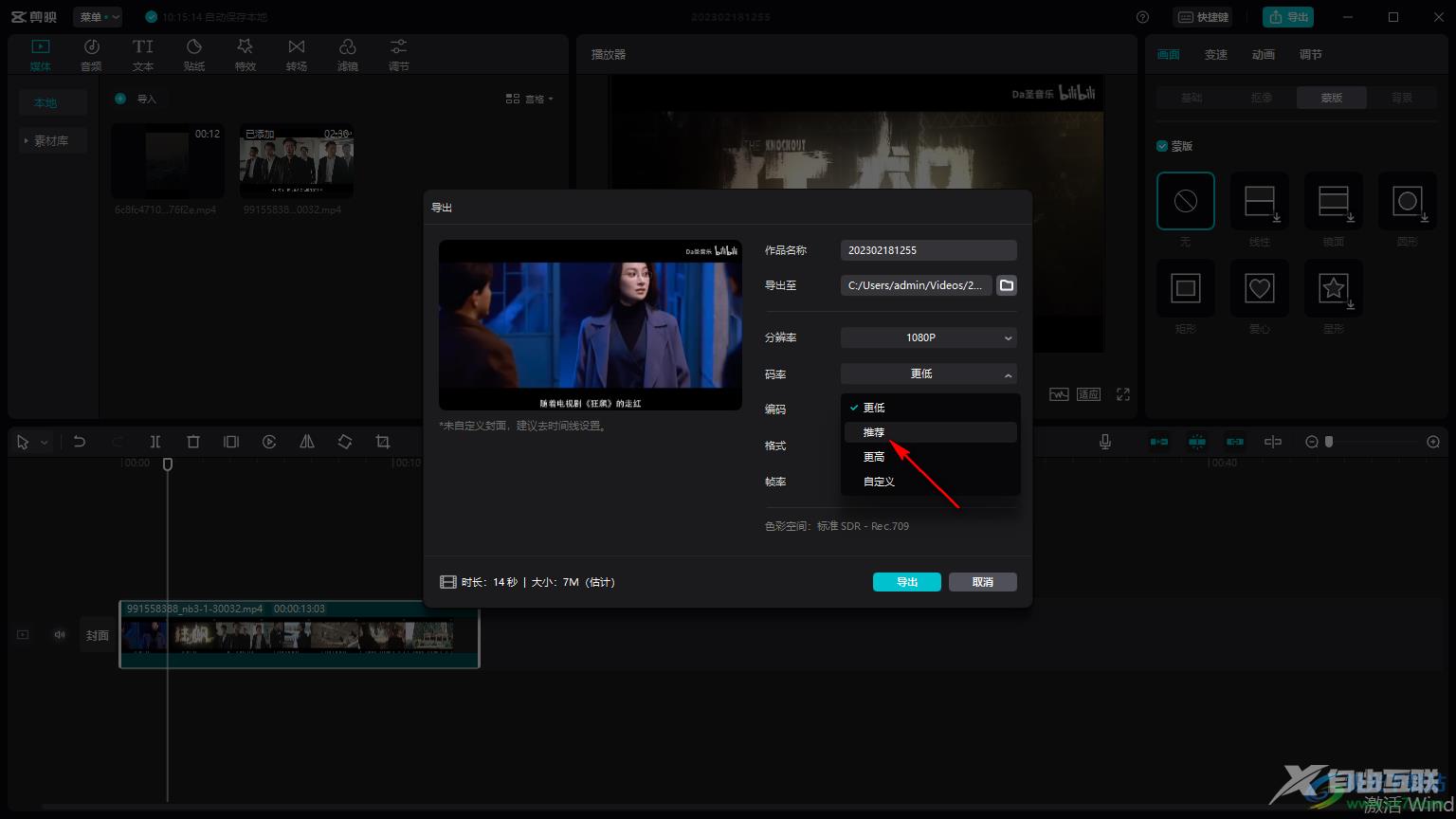Browse export folder with folder icon
This screenshot has height=819, width=1456.
pos(1007,285)
